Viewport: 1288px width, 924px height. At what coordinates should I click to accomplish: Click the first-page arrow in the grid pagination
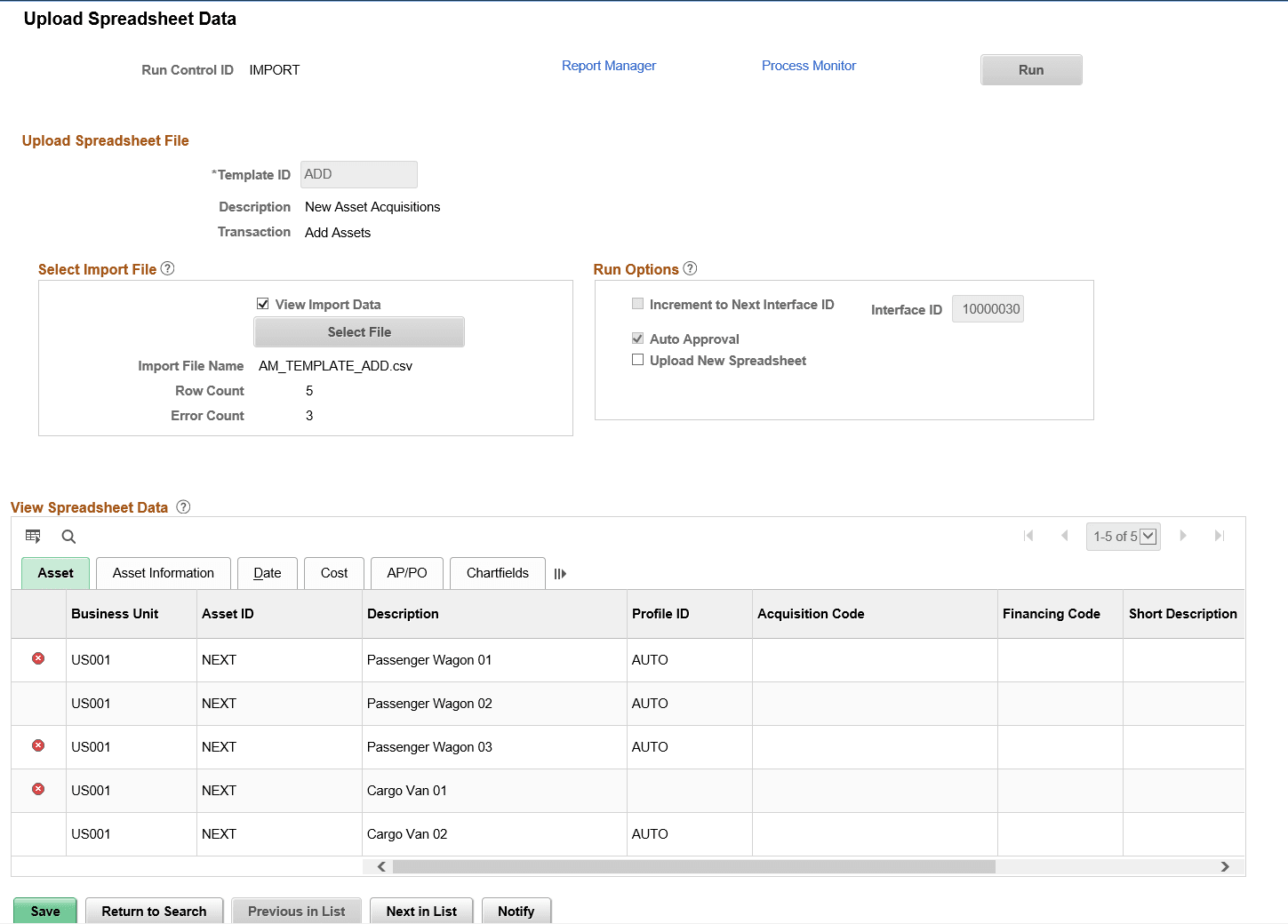click(x=1029, y=536)
